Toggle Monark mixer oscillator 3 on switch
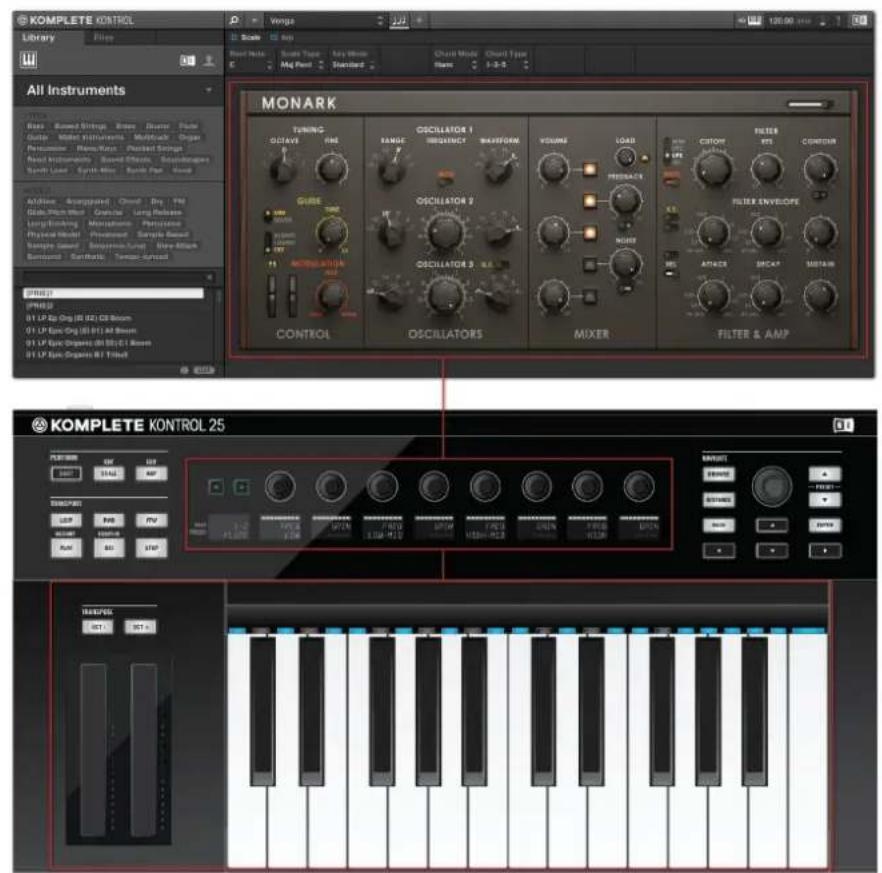 tap(590, 296)
